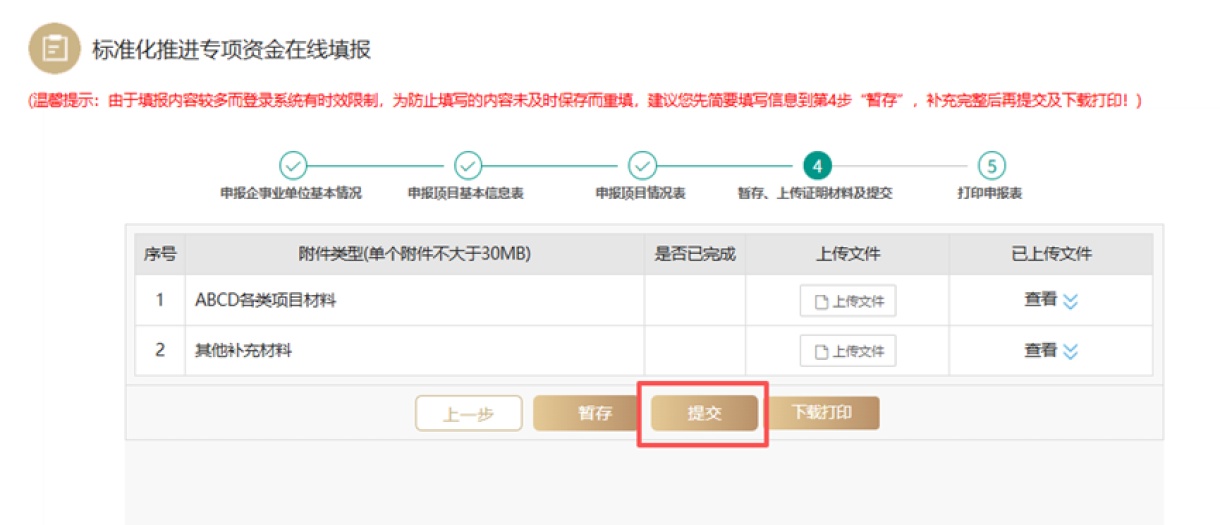1220x525 pixels.
Task: Click the 下载打印 button
Action: [x=822, y=413]
